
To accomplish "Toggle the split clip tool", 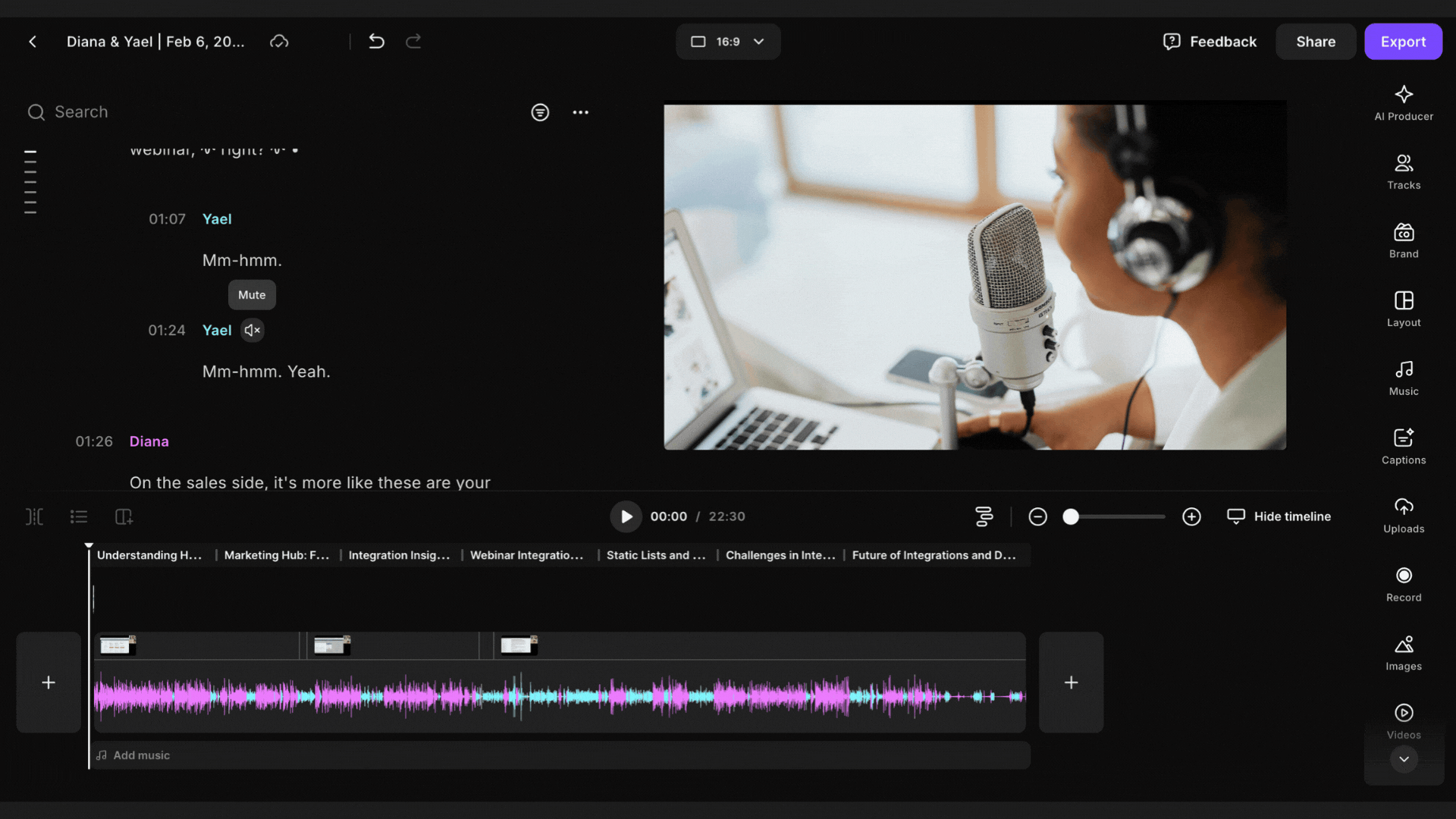I will [x=35, y=517].
